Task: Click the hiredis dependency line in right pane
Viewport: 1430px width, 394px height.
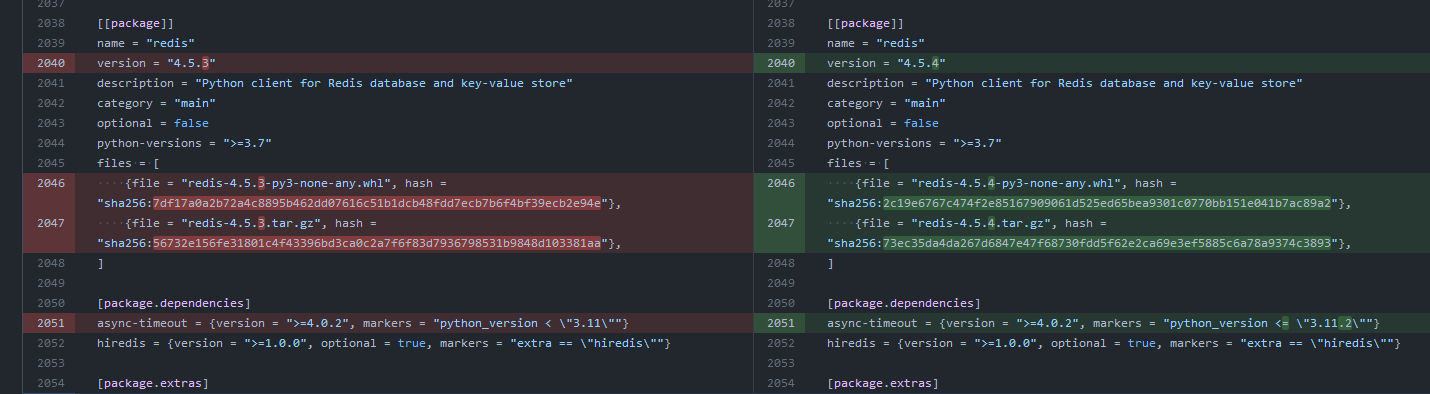Action: 1113,343
